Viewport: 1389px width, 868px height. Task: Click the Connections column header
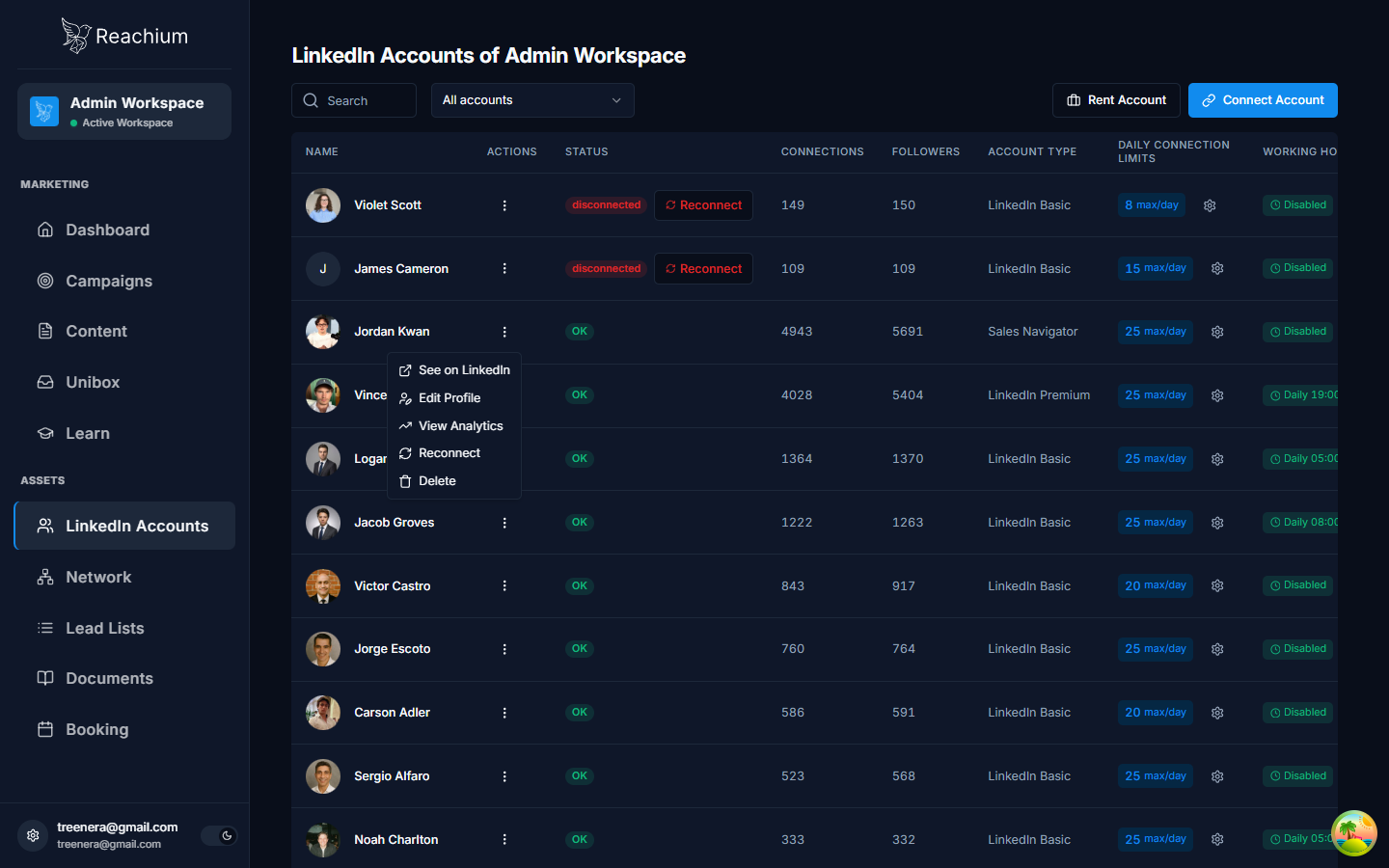click(x=823, y=151)
